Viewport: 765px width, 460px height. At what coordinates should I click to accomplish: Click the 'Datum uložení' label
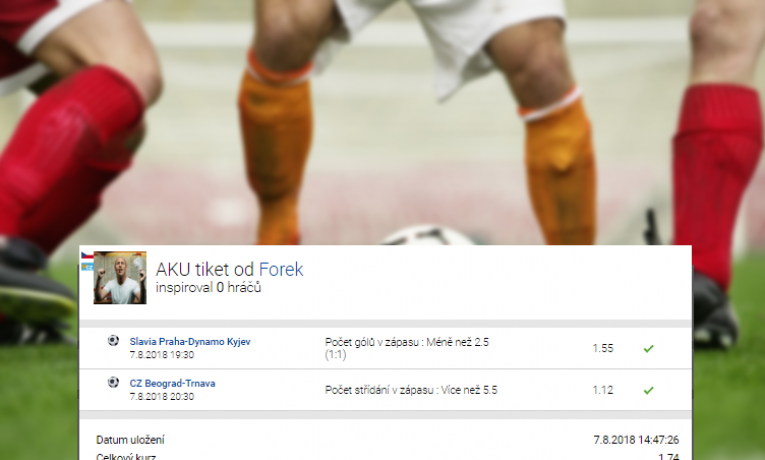(130, 440)
